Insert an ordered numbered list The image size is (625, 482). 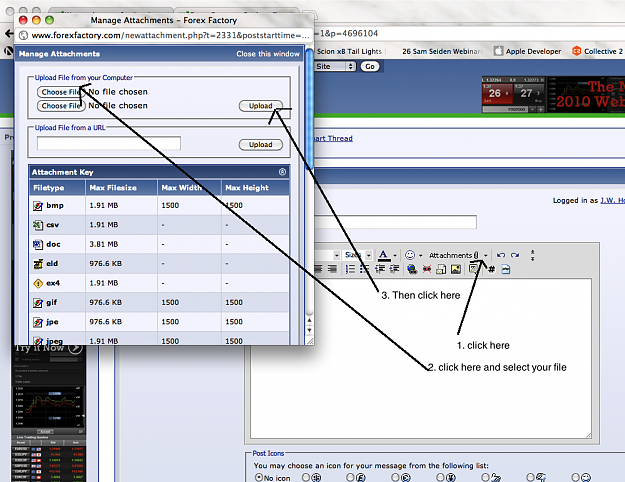350,269
